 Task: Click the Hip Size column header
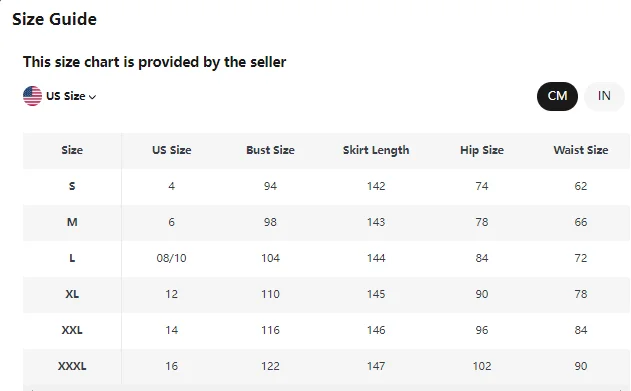482,150
